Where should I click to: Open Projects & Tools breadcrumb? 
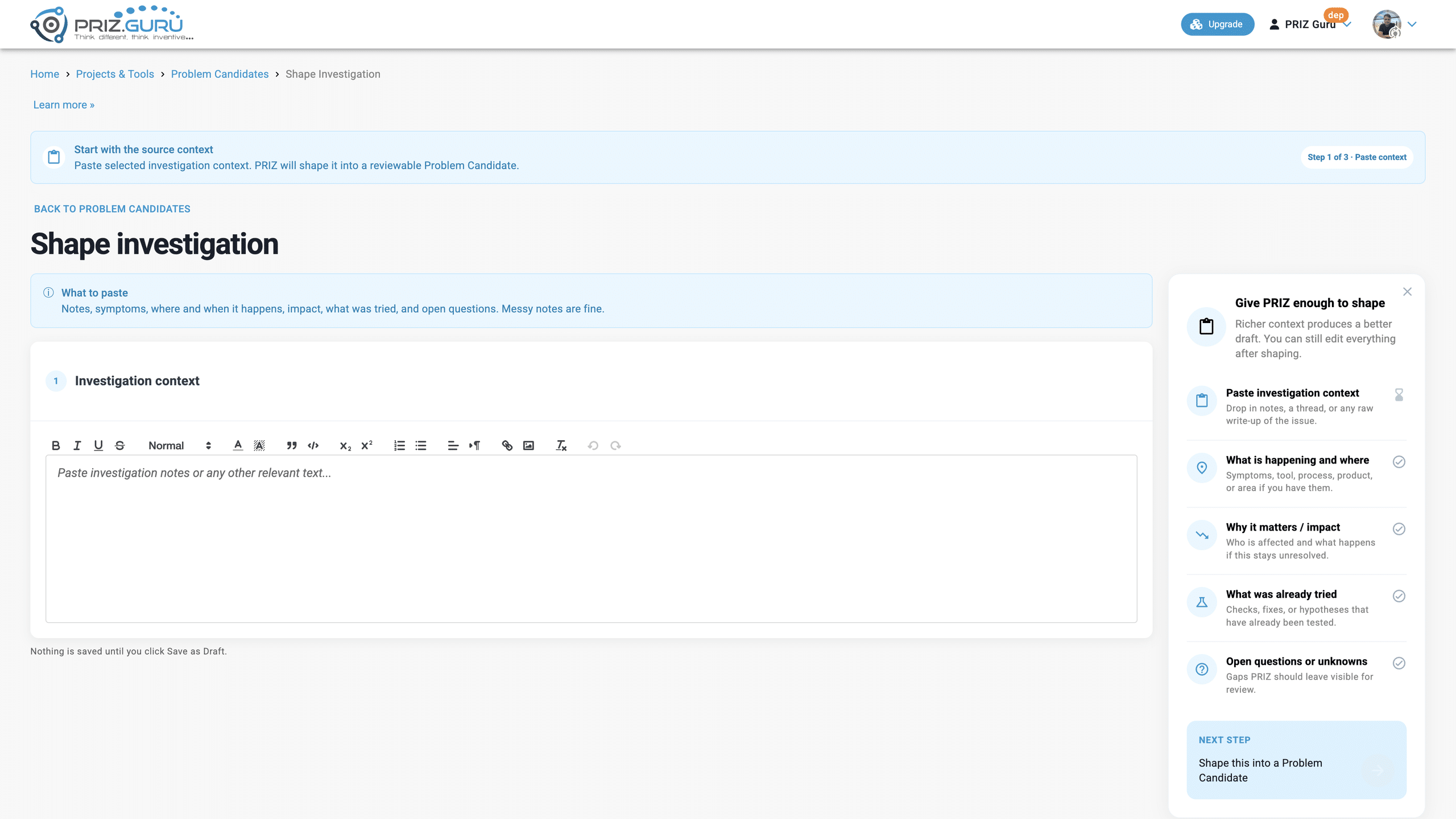pyautogui.click(x=115, y=74)
